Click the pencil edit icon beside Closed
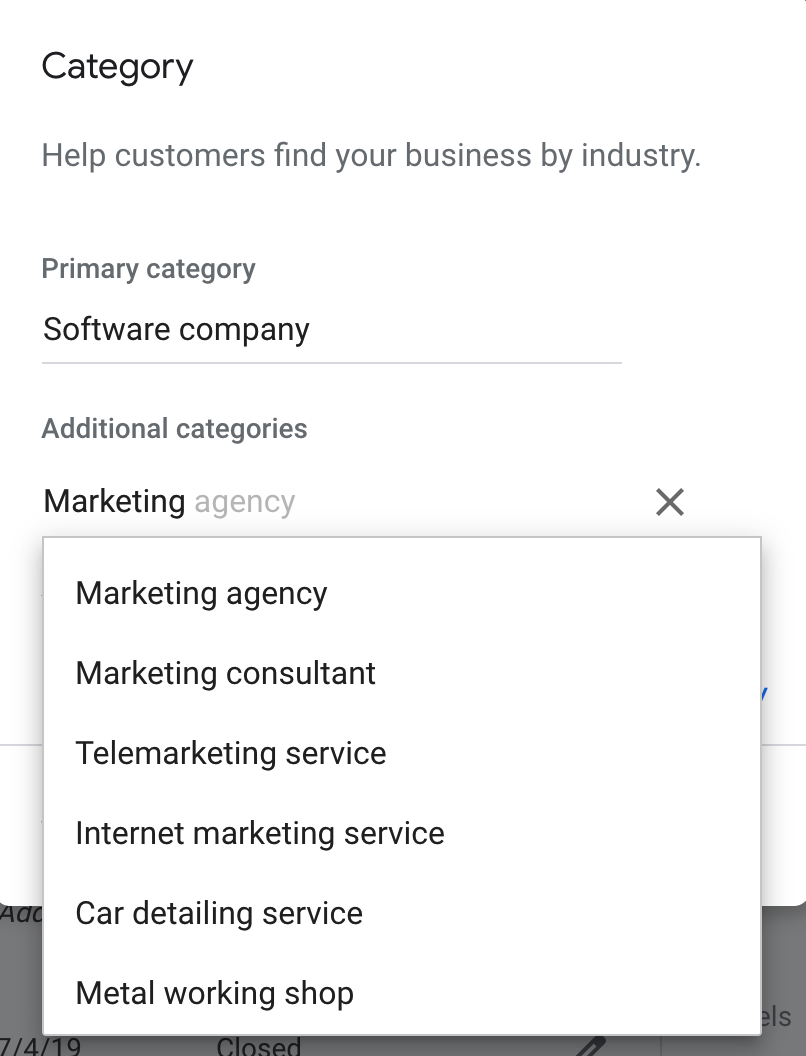The height and width of the screenshot is (1056, 806). tap(592, 1046)
